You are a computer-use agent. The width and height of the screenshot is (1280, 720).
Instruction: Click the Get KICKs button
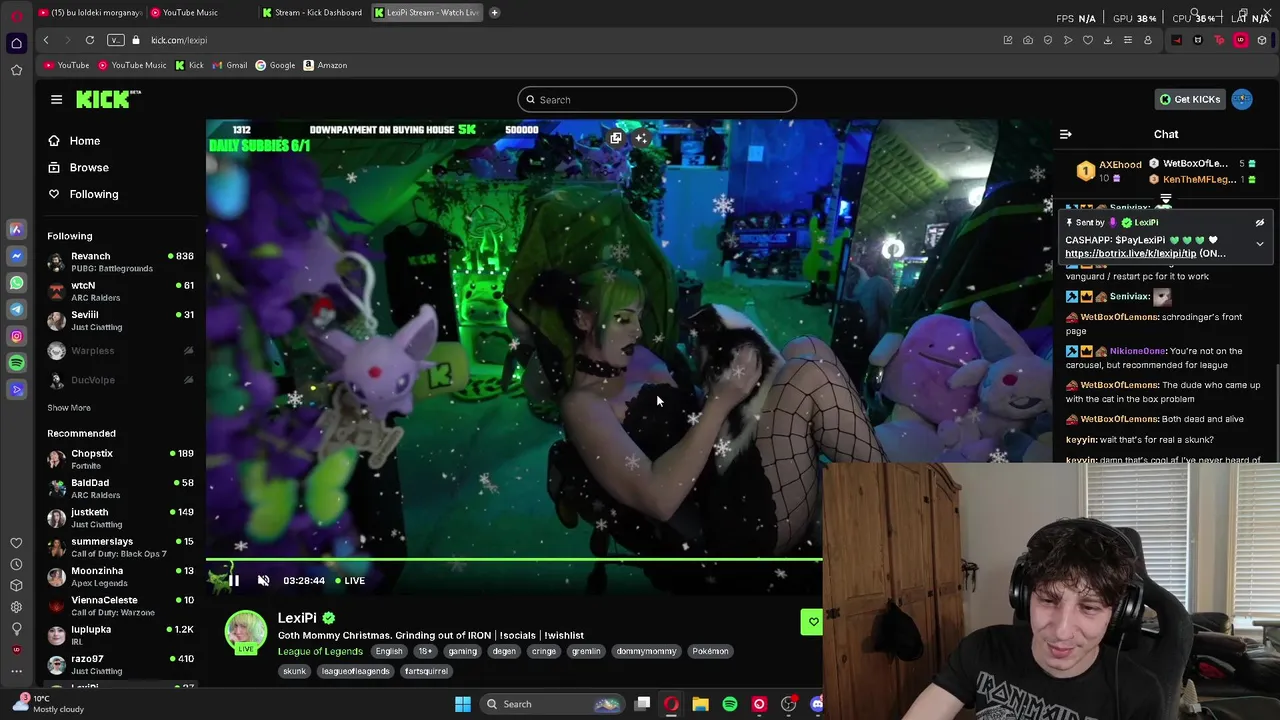pyautogui.click(x=1189, y=99)
